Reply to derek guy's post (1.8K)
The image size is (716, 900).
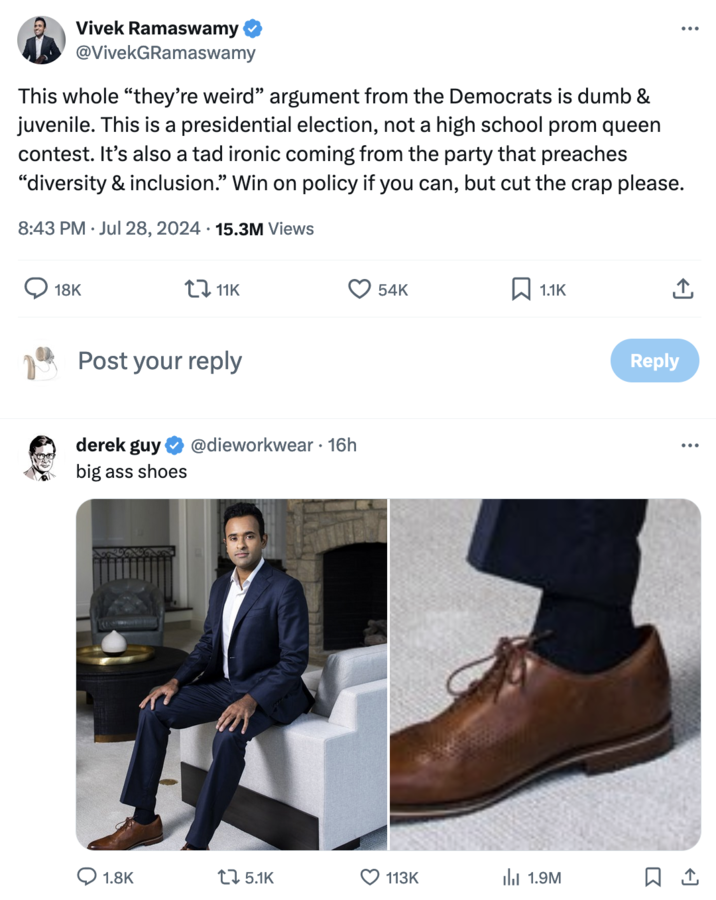88,877
